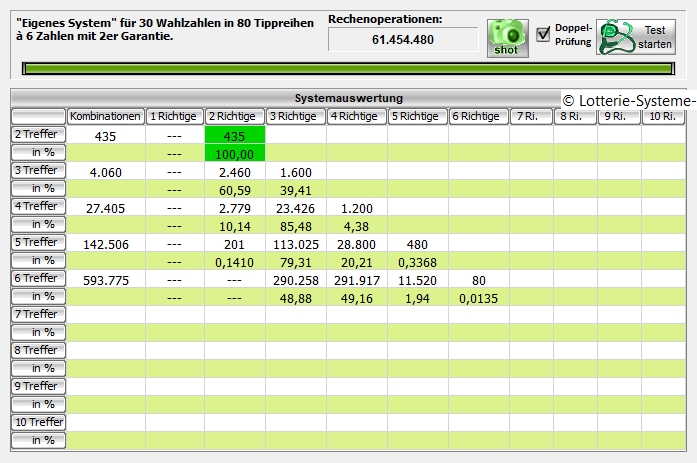
Task: Click the 7 Treffer row header
Action: click(x=38, y=314)
